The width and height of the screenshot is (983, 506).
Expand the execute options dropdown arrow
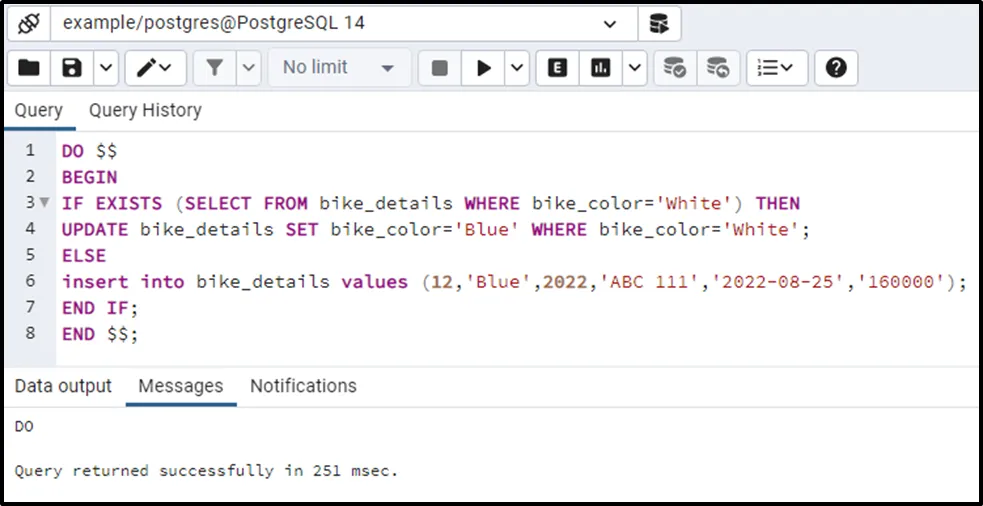click(x=517, y=68)
